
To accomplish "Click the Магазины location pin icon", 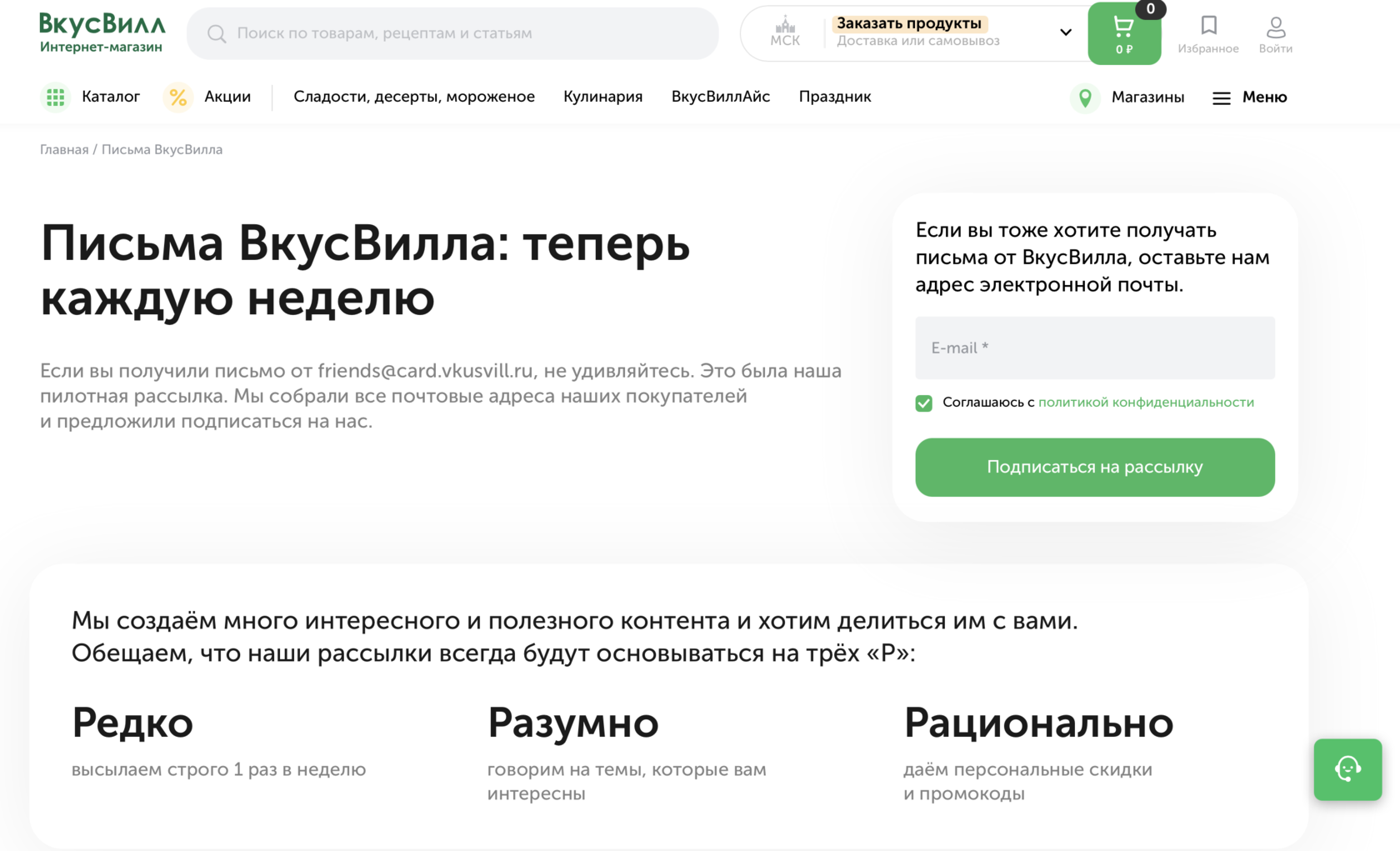I will (x=1085, y=98).
